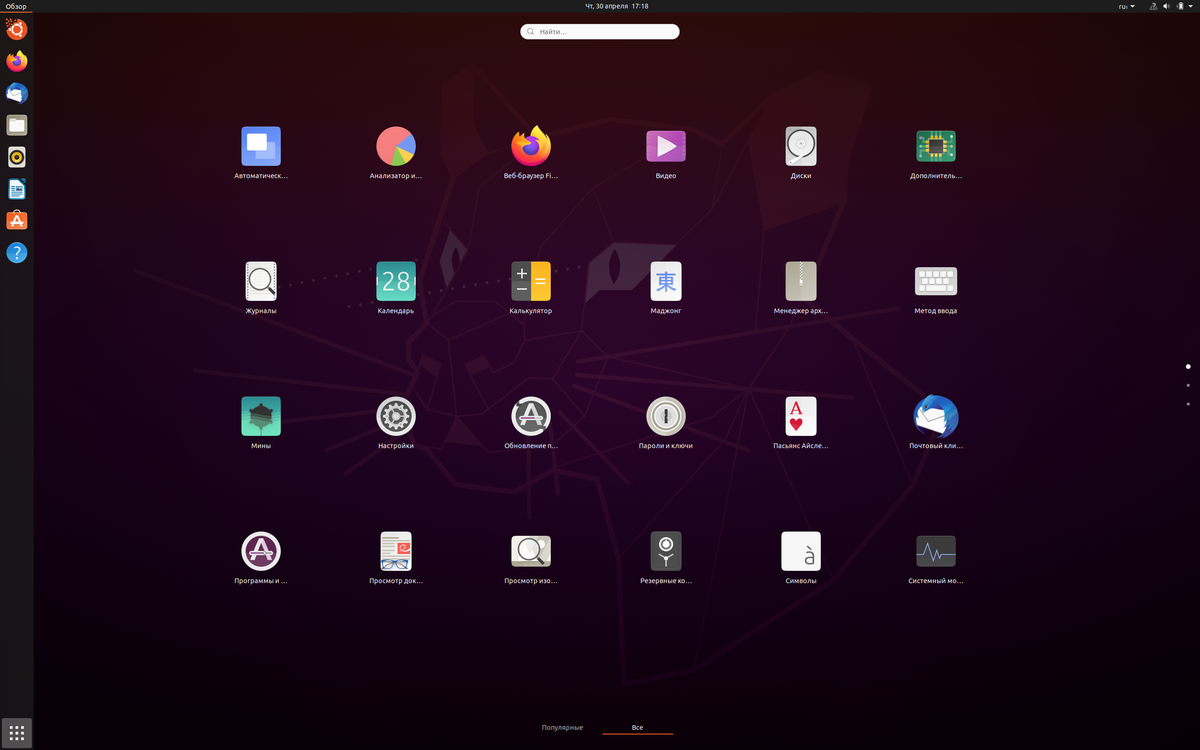Open Disk Usage Analyzer
This screenshot has height=750, width=1200.
[395, 147]
